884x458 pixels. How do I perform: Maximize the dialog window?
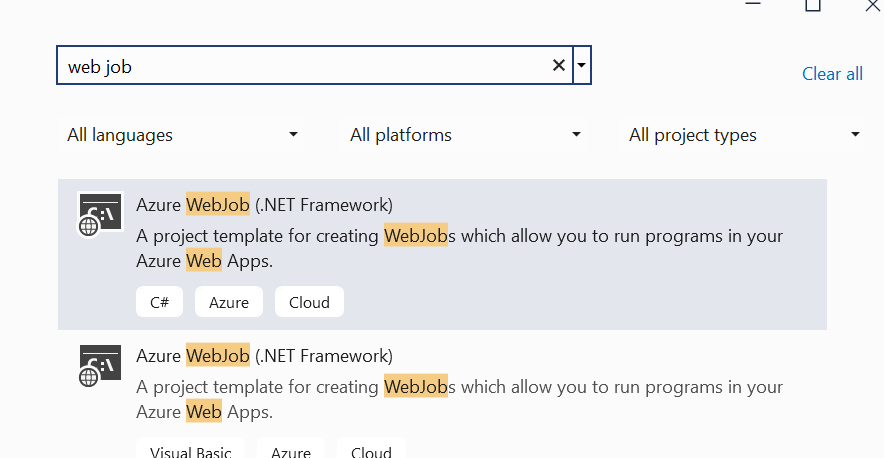pyautogui.click(x=812, y=5)
